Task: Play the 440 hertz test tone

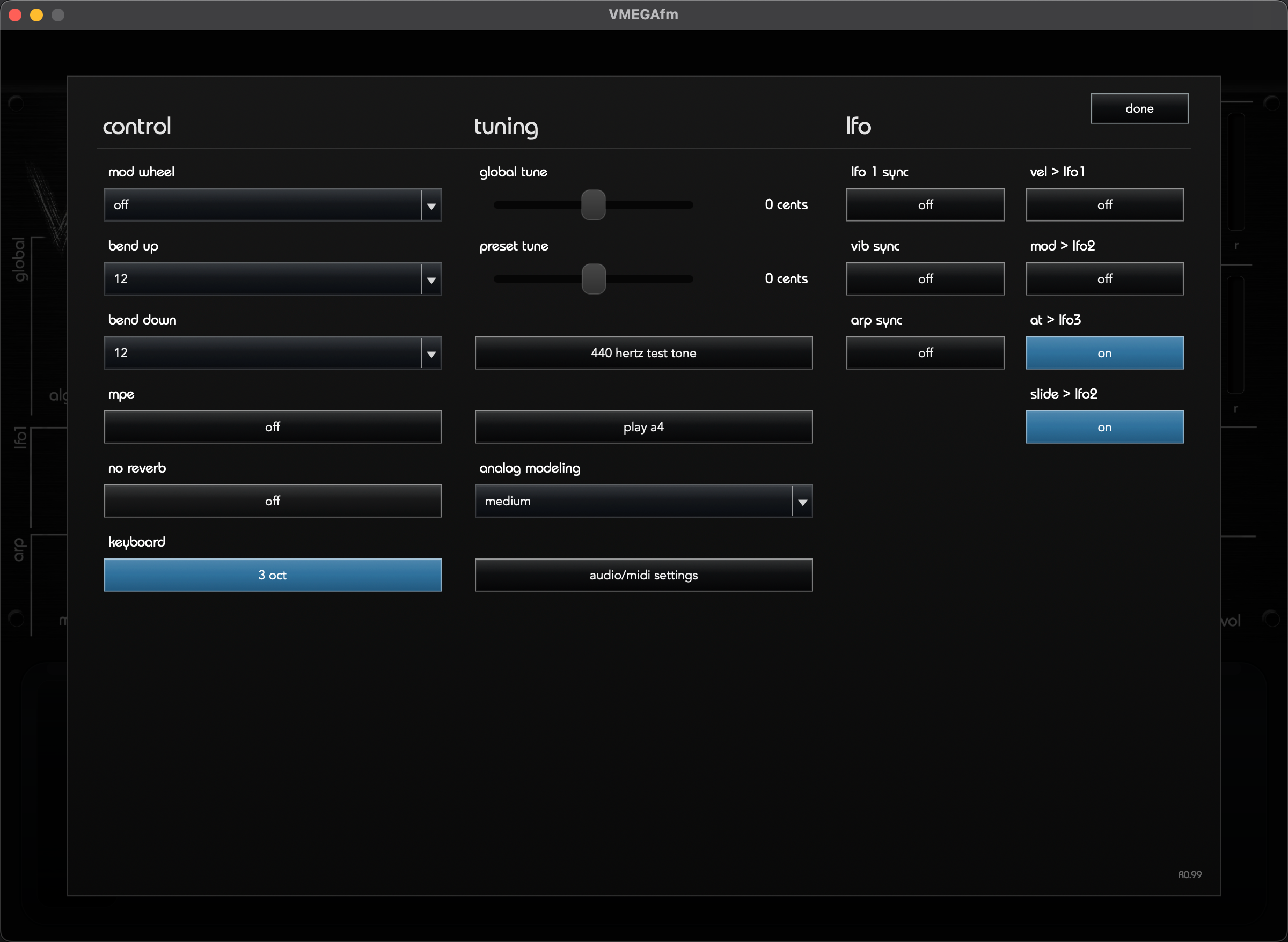Action: coord(644,354)
